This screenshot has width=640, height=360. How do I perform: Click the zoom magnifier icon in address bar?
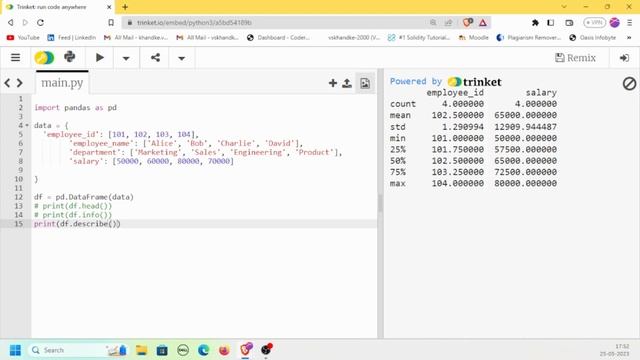(x=433, y=22)
